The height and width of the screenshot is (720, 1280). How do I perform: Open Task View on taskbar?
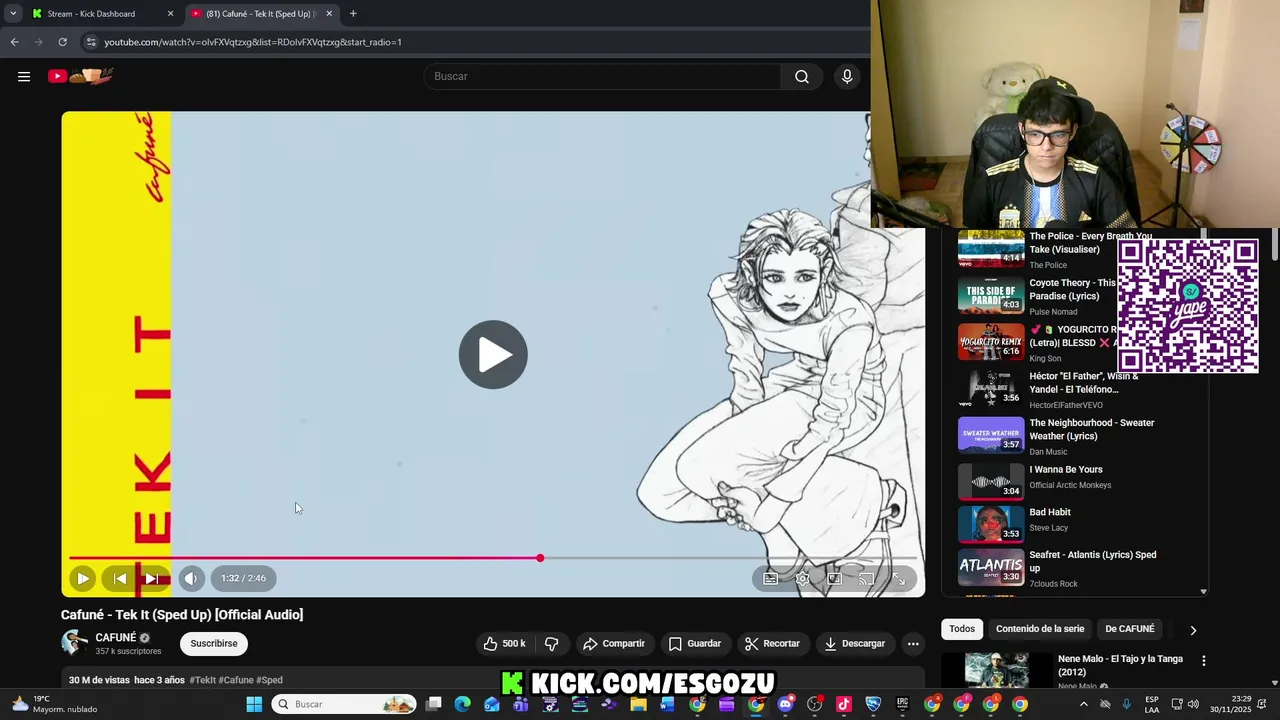point(433,704)
